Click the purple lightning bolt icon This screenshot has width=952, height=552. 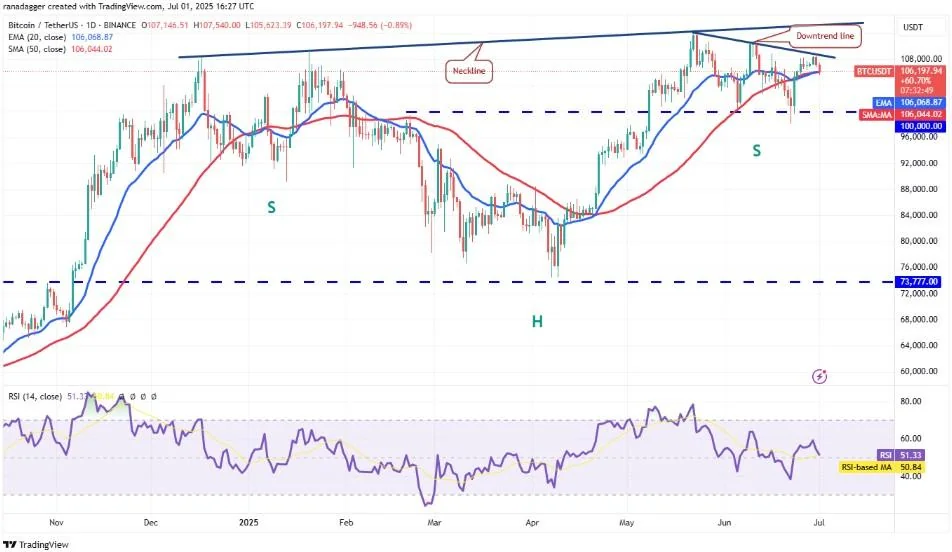pos(820,377)
